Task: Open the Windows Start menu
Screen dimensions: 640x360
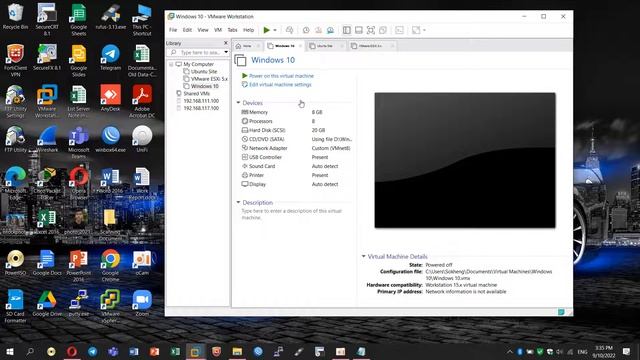Action: [10, 351]
